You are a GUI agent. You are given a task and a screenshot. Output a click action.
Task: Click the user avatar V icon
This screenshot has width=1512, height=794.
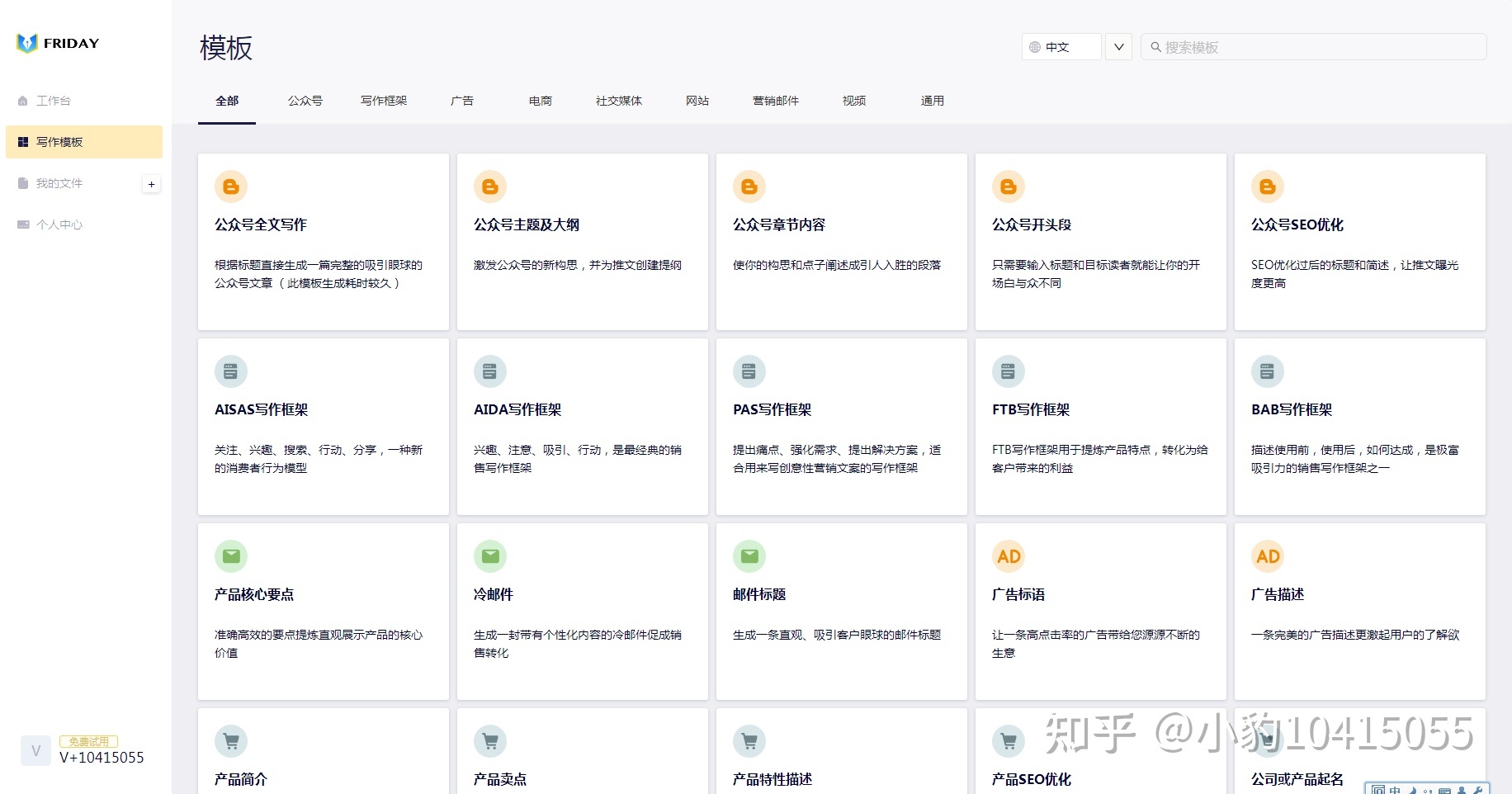35,750
